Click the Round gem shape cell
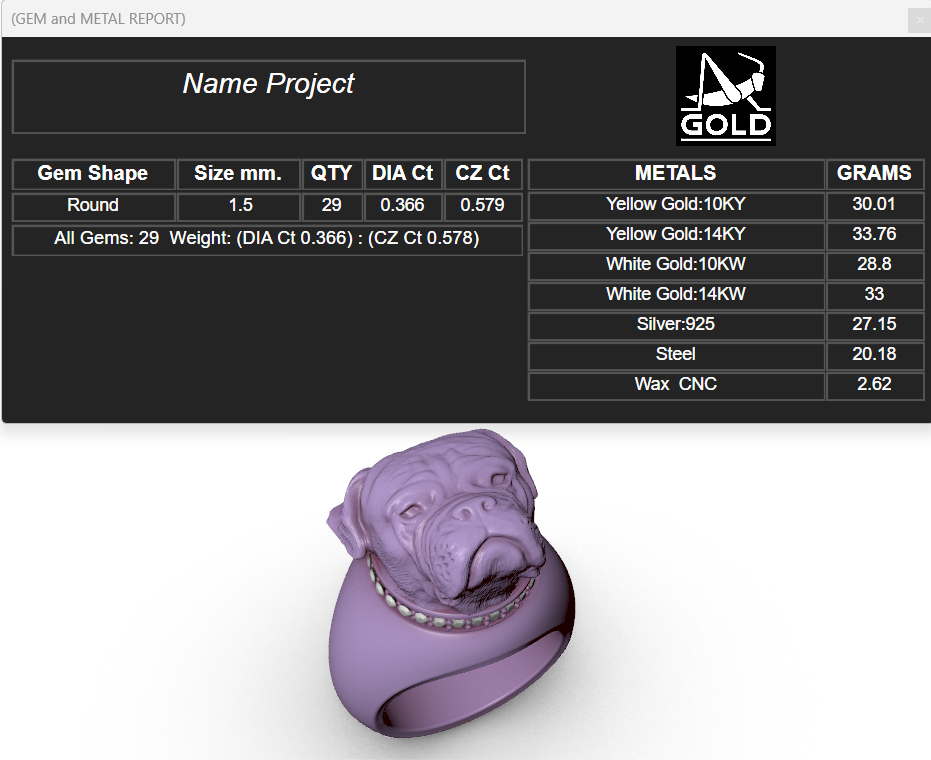The width and height of the screenshot is (931, 760). pos(93,206)
